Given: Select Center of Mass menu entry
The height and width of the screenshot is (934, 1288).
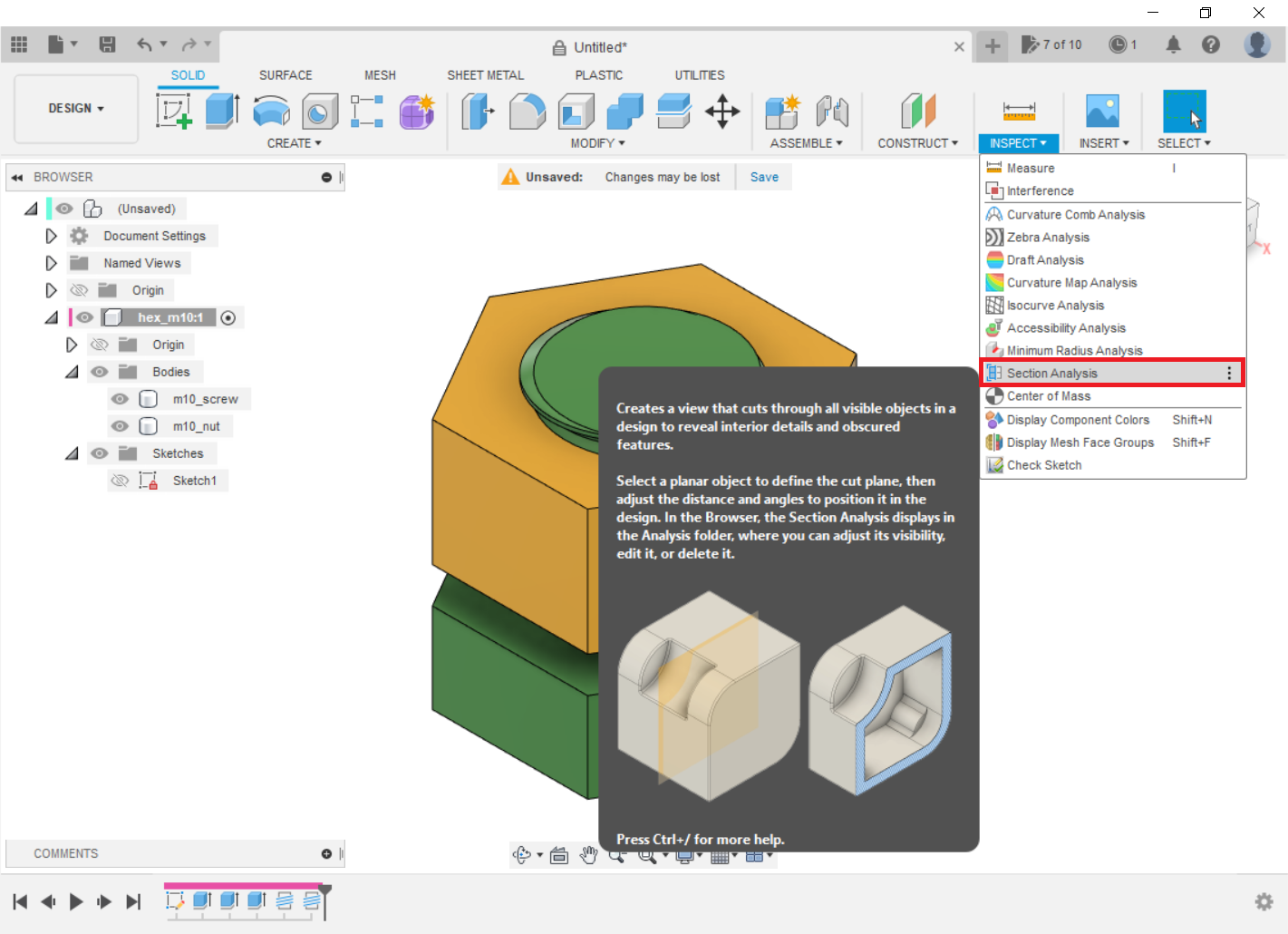Looking at the screenshot, I should (1049, 396).
